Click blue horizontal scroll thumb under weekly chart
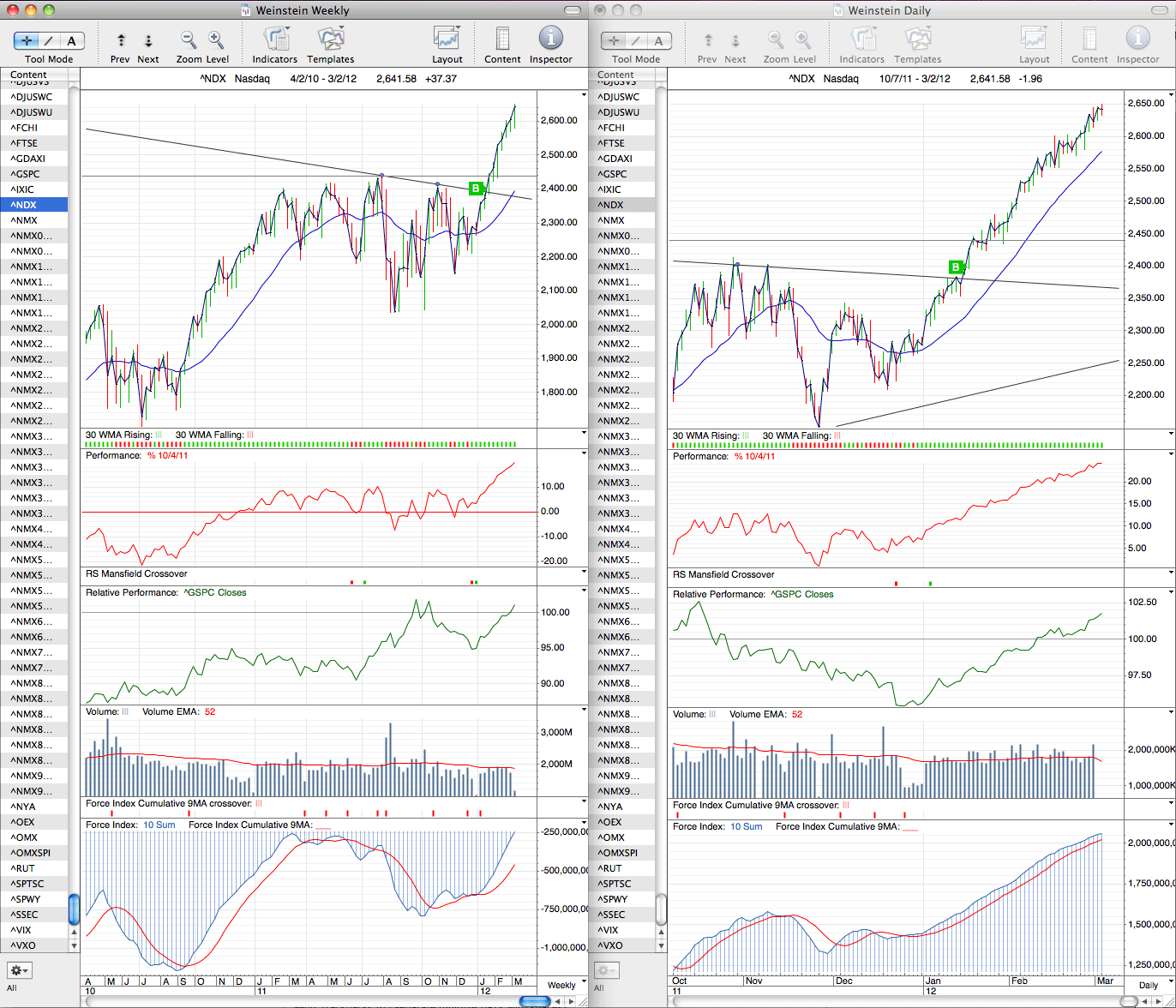This screenshot has width=1176, height=1008. click(535, 1001)
